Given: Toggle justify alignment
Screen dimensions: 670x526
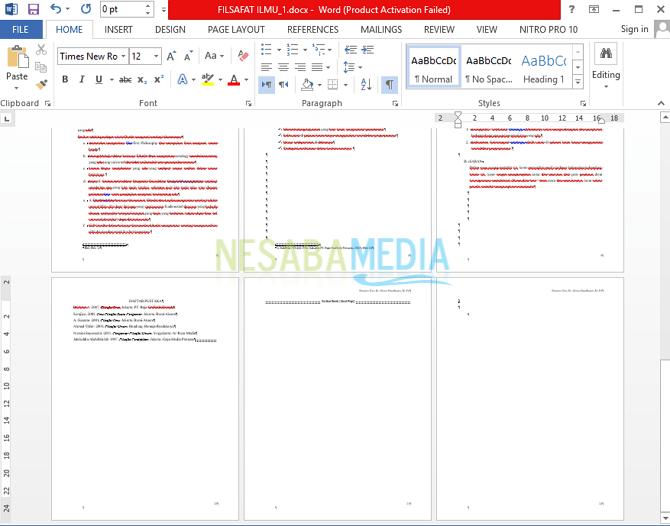Looking at the screenshot, I should point(317,67).
